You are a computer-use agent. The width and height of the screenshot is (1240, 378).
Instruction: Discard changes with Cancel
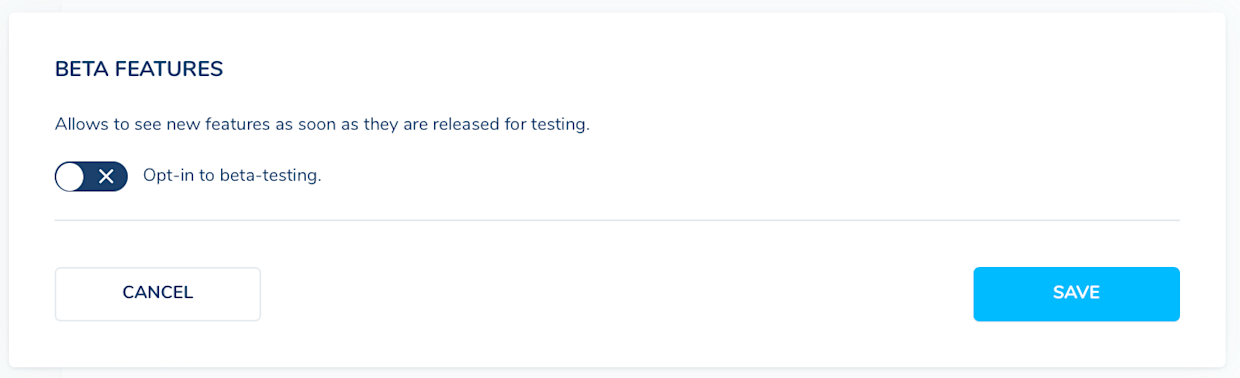(158, 294)
